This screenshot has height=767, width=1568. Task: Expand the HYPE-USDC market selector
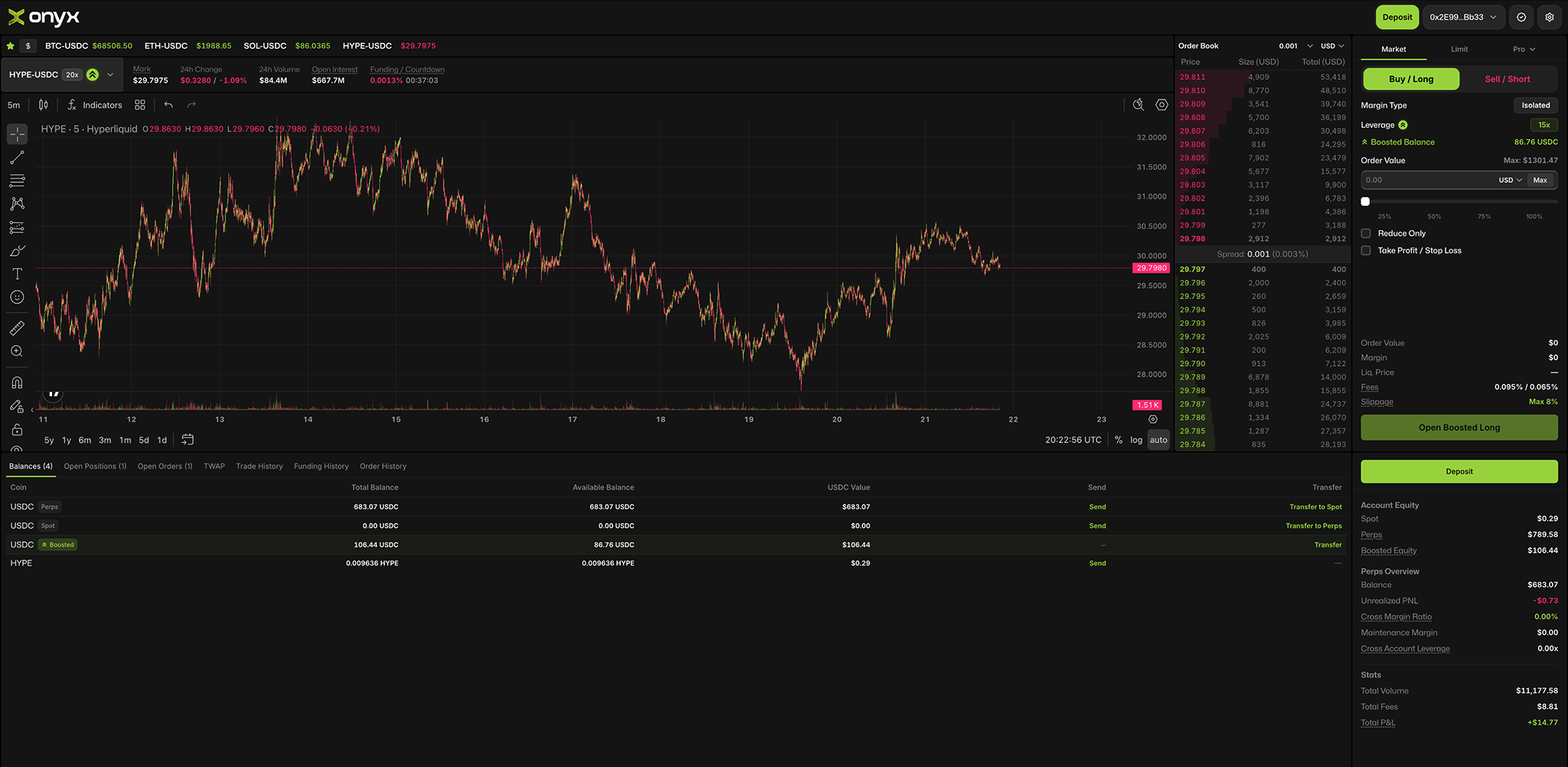(x=110, y=75)
